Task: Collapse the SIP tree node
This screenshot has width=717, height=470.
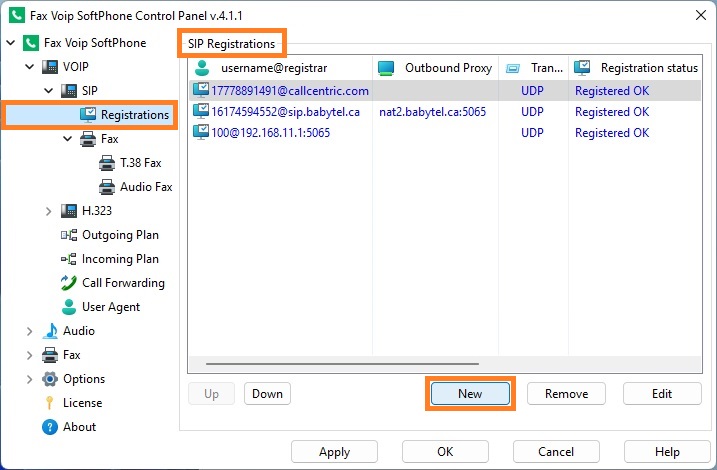Action: click(x=48, y=91)
